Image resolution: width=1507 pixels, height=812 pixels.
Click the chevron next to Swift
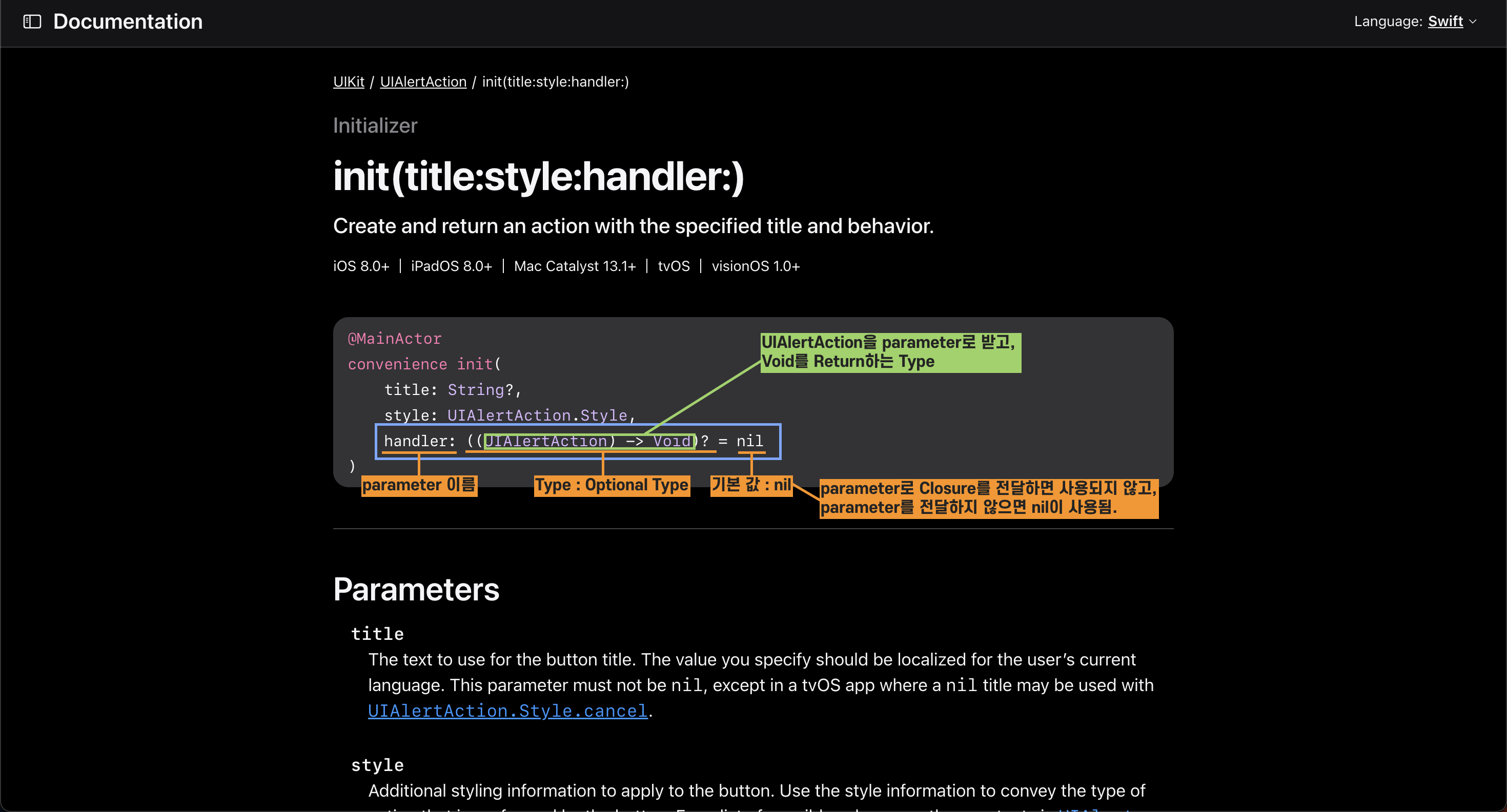pos(1473,22)
